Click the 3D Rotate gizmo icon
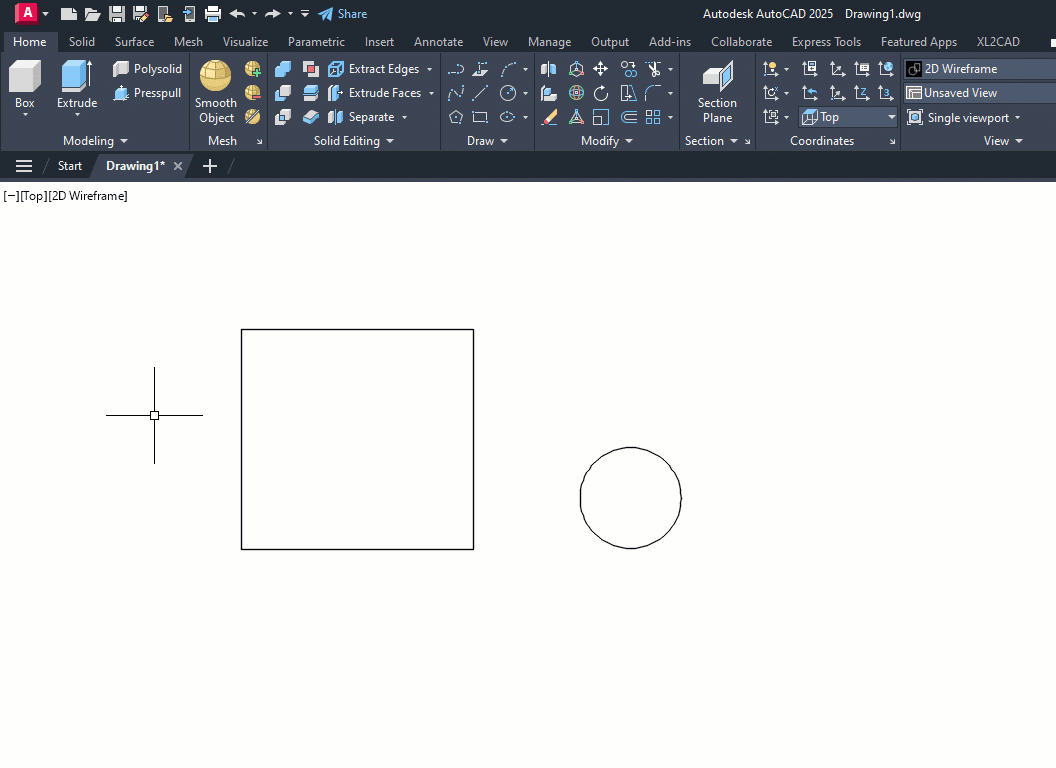Image resolution: width=1056 pixels, height=768 pixels. 576,93
